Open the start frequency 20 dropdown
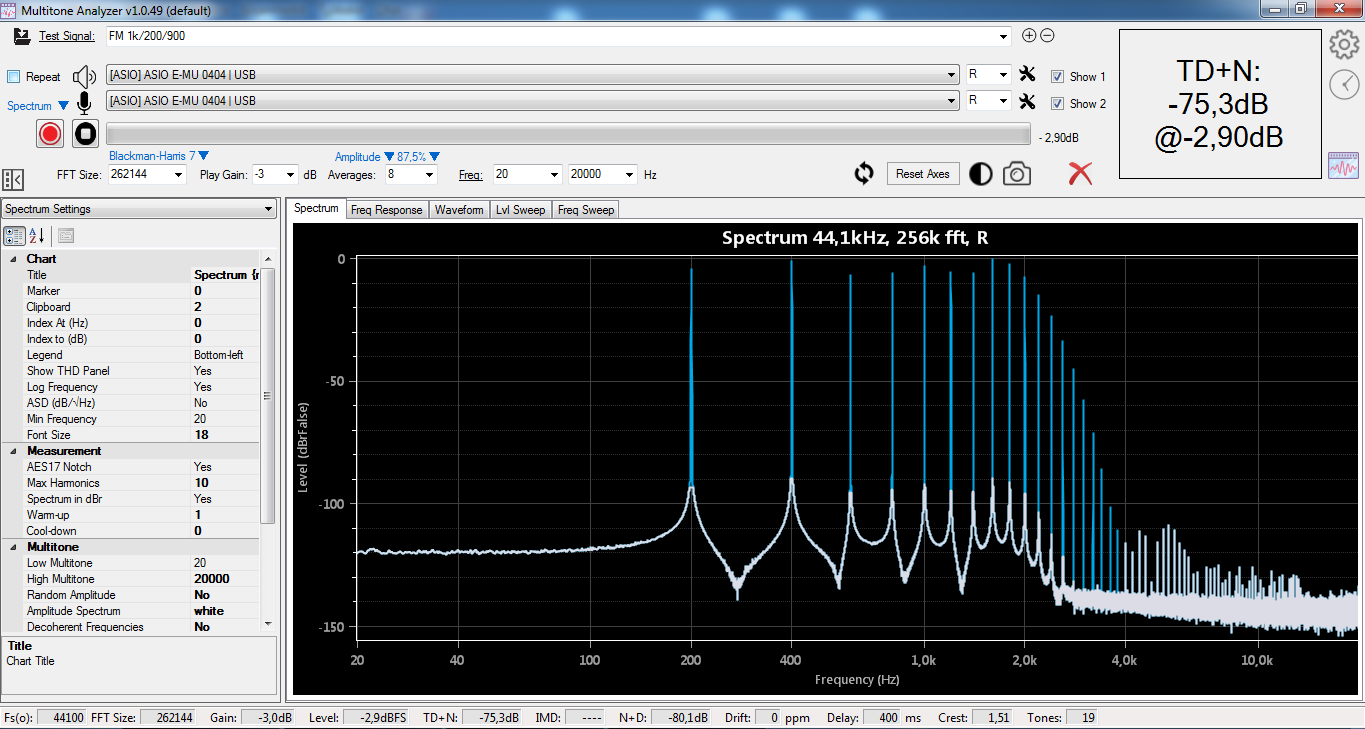Viewport: 1365px width, 729px height. coord(555,174)
